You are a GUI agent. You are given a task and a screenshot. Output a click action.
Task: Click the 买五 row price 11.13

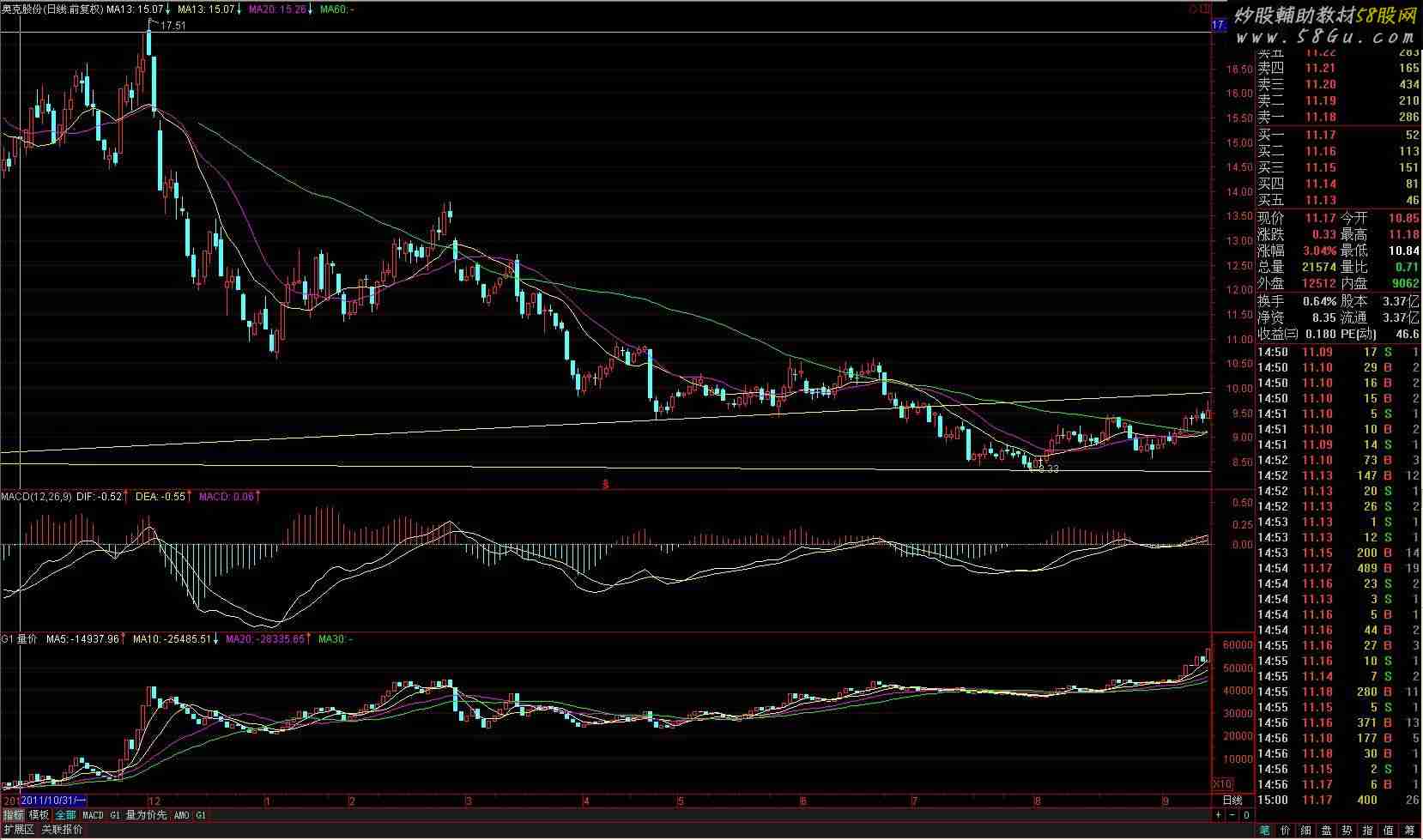click(x=1320, y=200)
